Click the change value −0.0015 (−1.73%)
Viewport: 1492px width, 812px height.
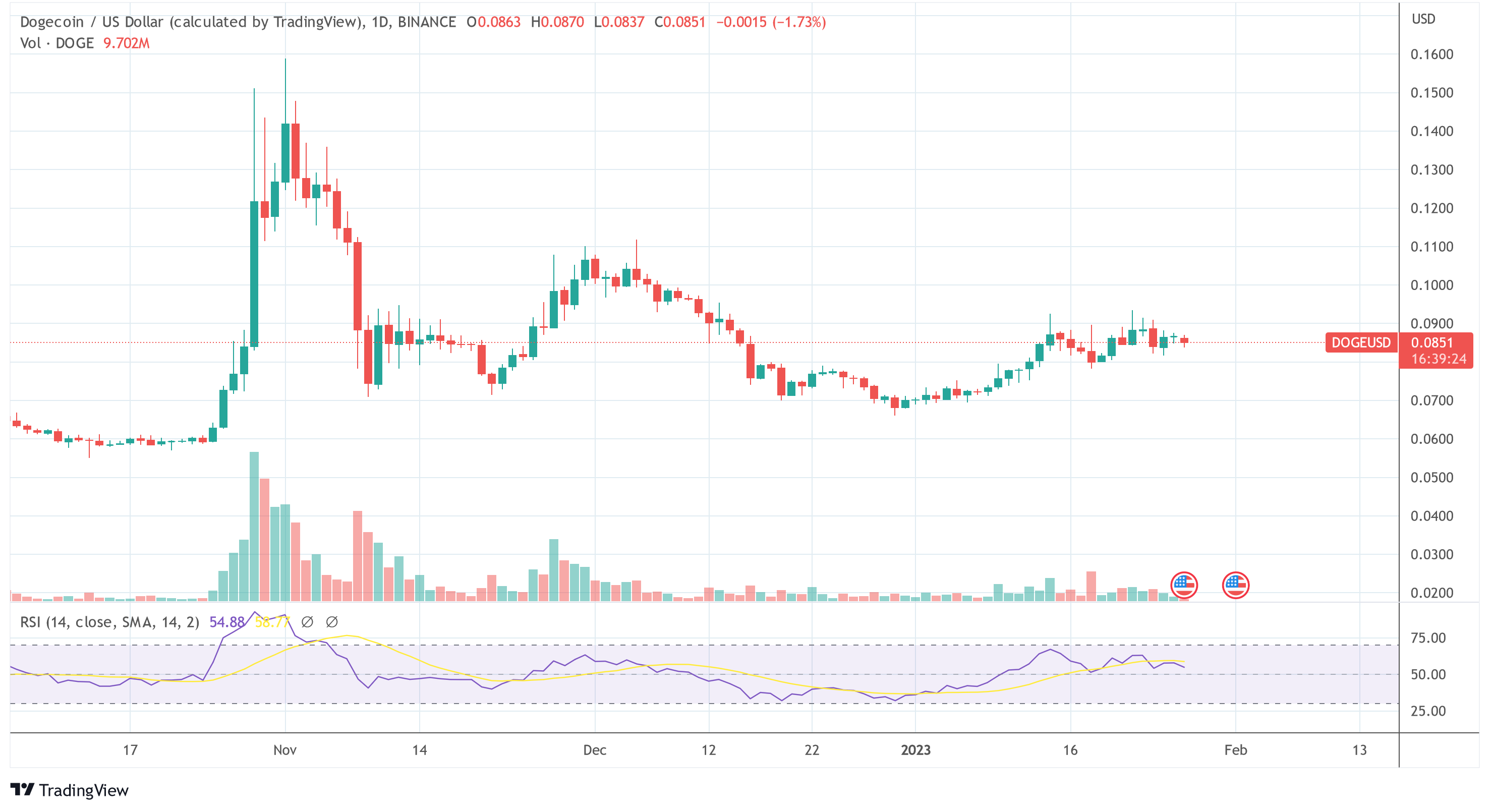pos(771,22)
